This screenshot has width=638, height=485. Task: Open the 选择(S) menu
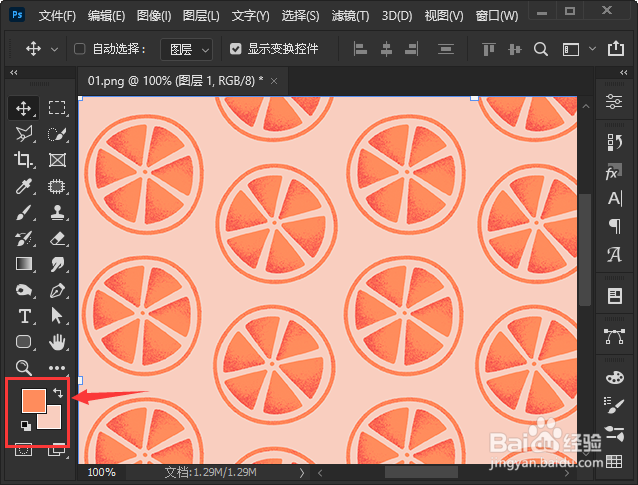coord(301,16)
